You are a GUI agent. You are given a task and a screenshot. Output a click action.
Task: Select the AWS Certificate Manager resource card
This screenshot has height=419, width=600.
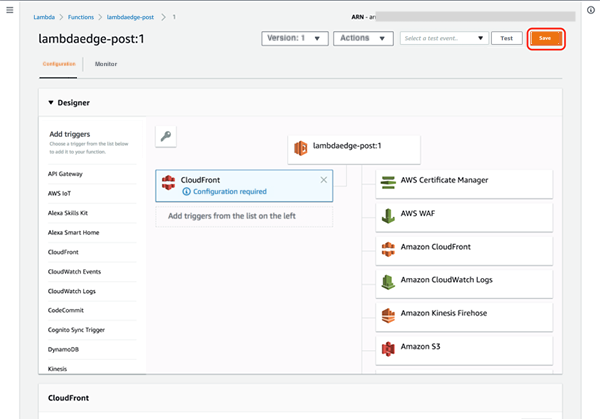pyautogui.click(x=464, y=184)
